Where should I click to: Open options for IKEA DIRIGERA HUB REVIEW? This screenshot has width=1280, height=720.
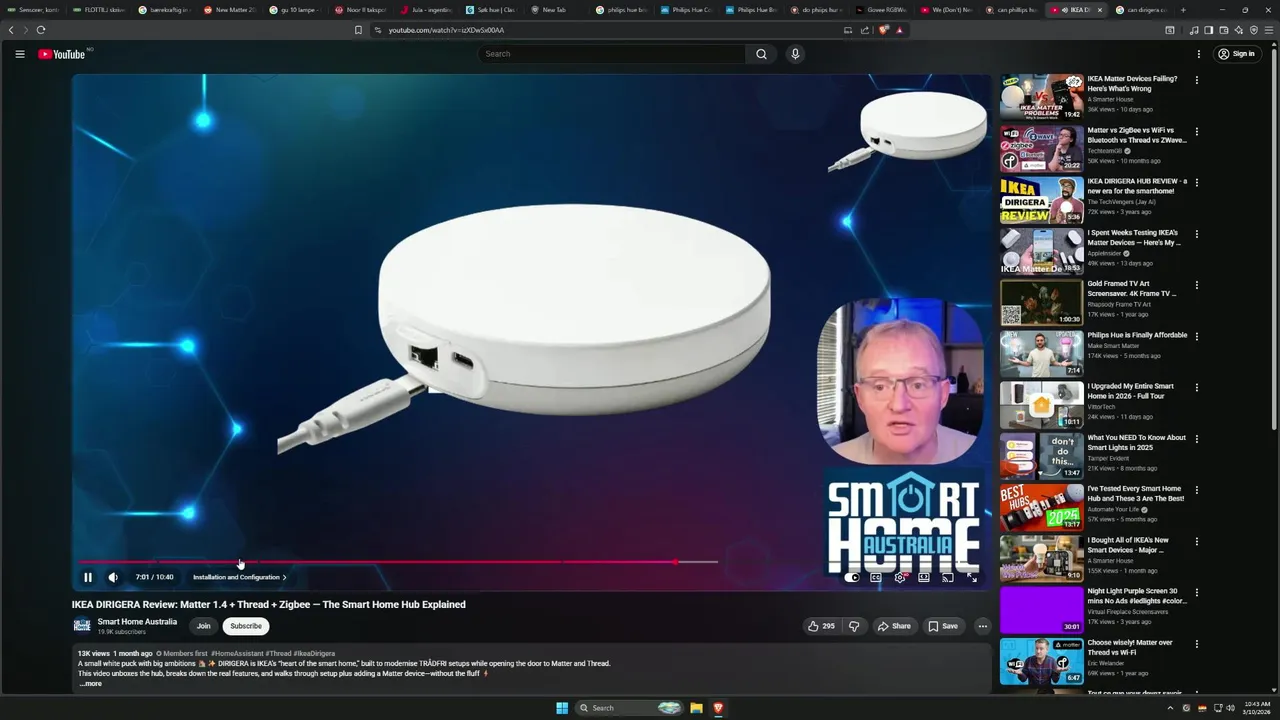[x=1196, y=183]
